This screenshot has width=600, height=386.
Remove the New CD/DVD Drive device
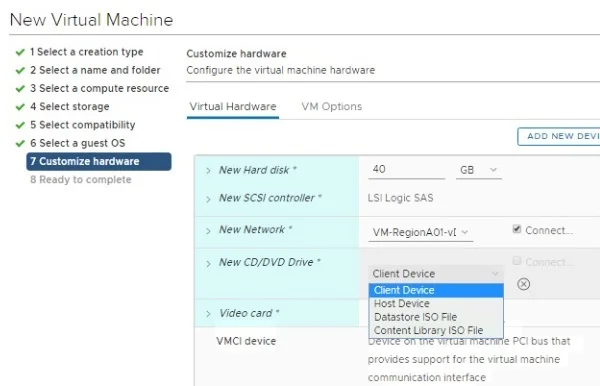(523, 284)
